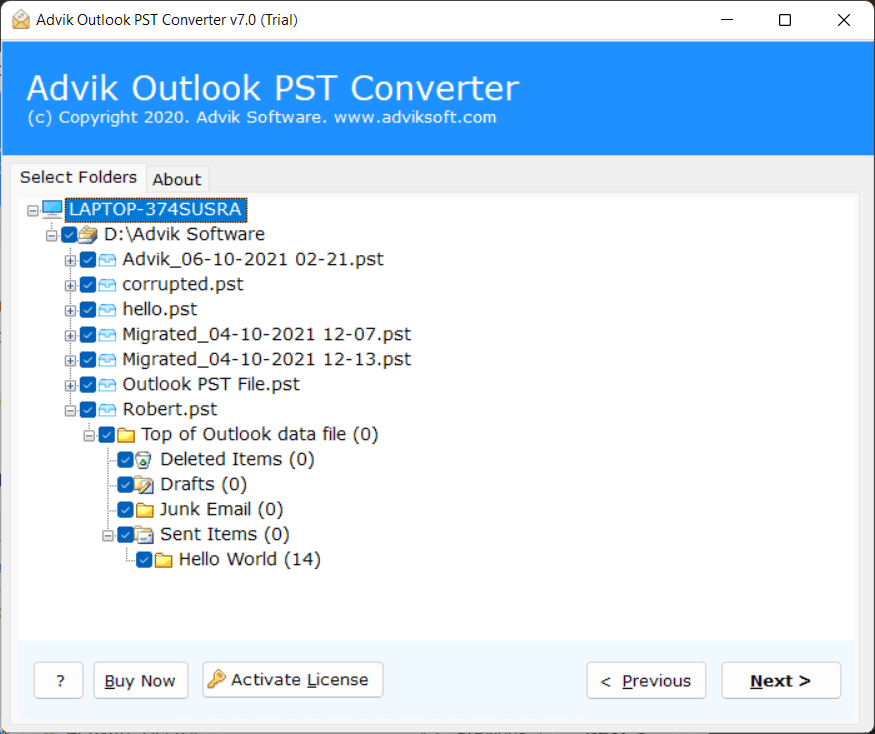Click the Advik envelope icon in title bar
Image resolution: width=875 pixels, height=734 pixels.
(x=21, y=20)
